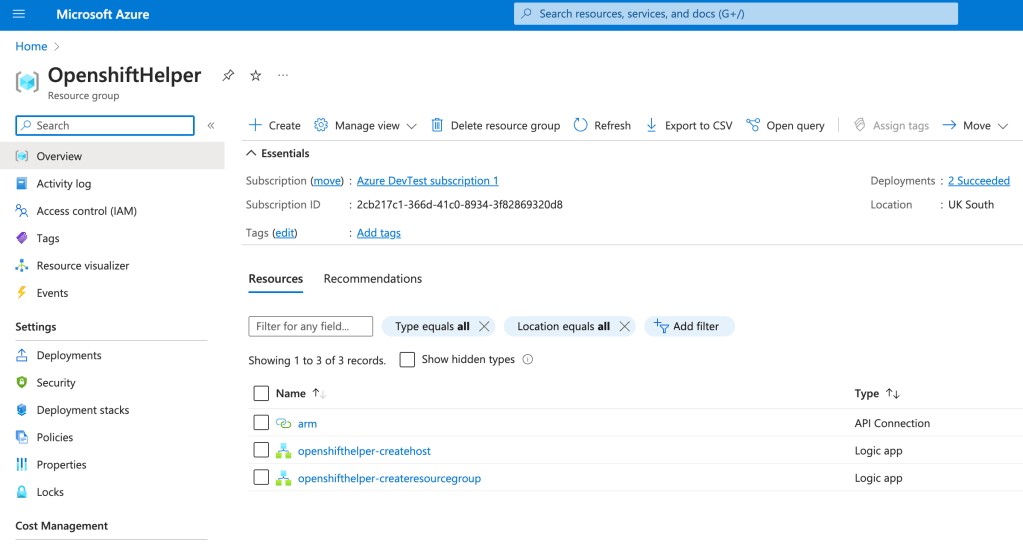The image size is (1023, 545).
Task: Expand Manage view dropdown chevron
Action: [x=411, y=126]
